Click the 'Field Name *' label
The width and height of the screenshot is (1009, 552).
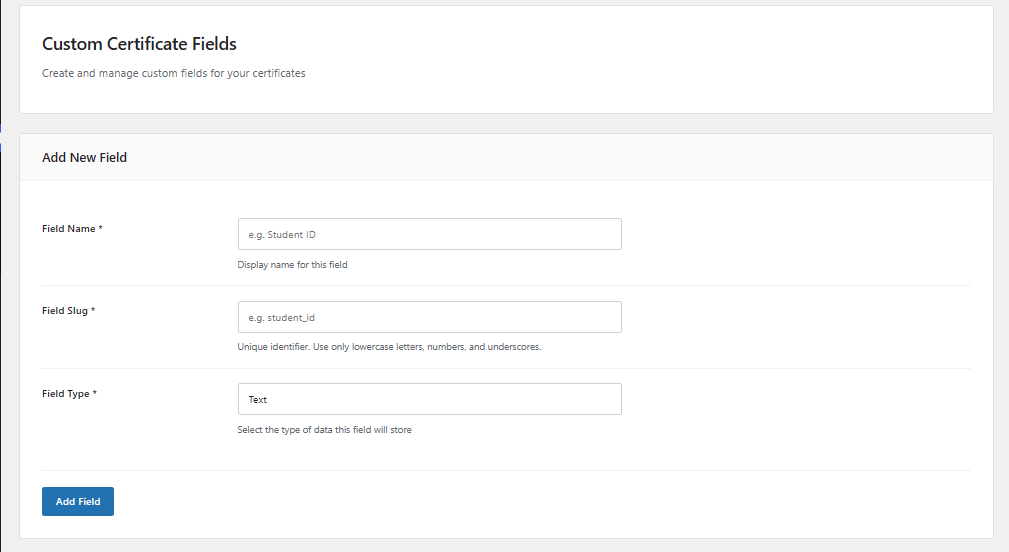pos(72,228)
